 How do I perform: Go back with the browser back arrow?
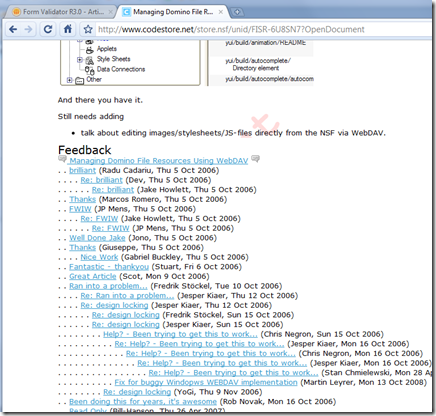tap(13, 29)
